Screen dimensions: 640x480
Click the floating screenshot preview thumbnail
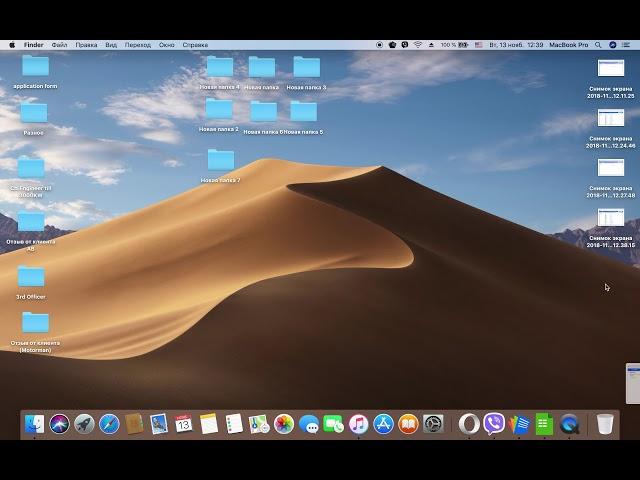[633, 383]
